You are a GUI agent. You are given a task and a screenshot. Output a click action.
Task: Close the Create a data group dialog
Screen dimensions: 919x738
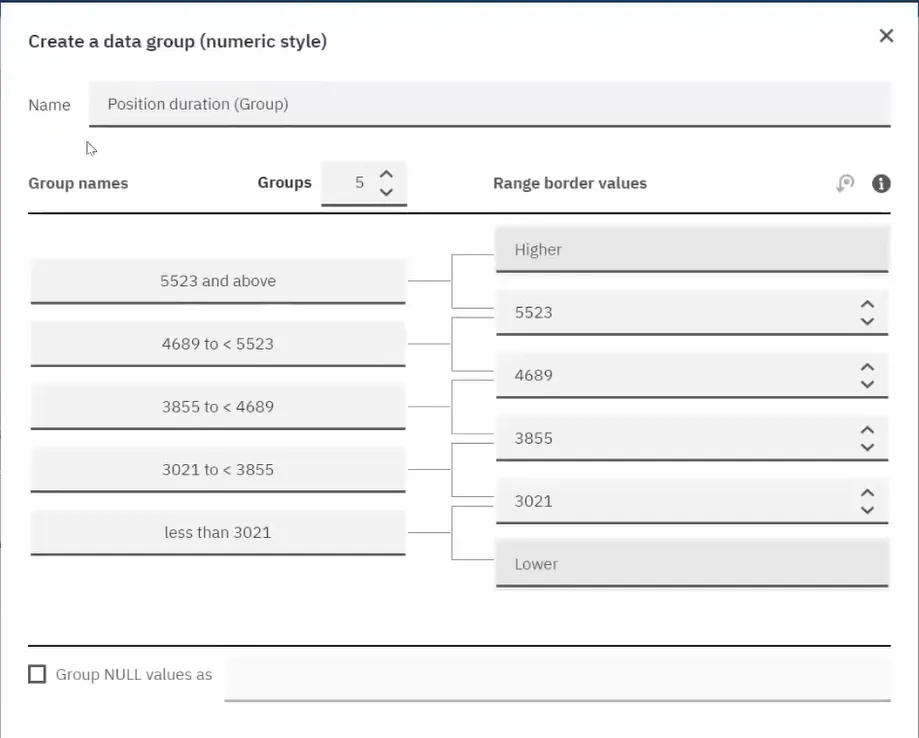tap(886, 36)
